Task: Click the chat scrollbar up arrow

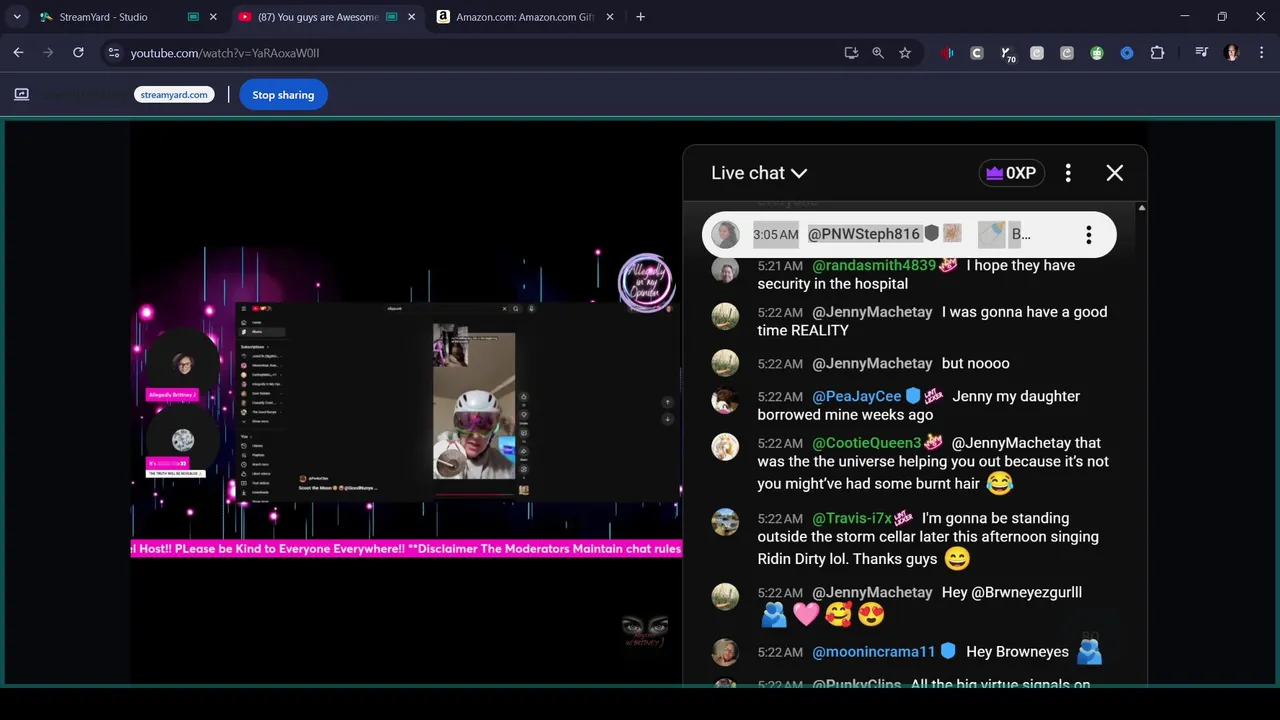Action: coord(1142,208)
